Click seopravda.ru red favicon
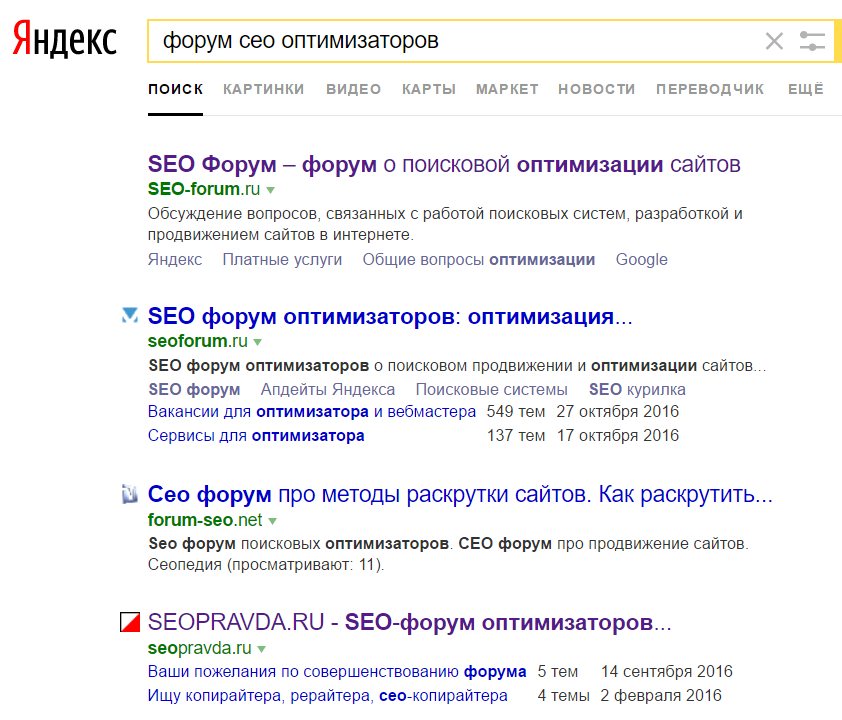Image resolution: width=842 pixels, height=720 pixels. click(x=129, y=622)
